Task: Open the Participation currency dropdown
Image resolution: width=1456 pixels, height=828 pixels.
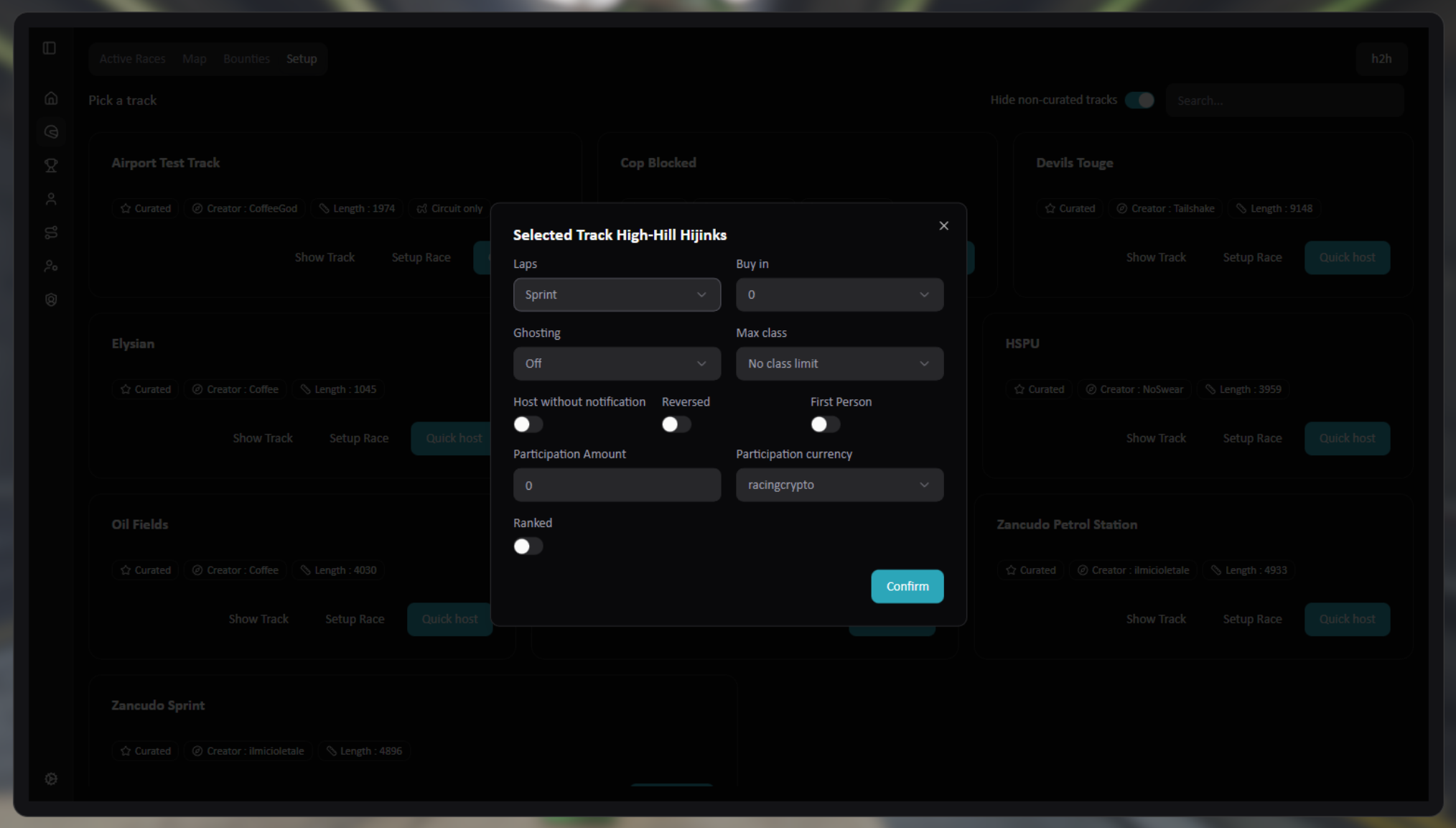Action: tap(839, 485)
